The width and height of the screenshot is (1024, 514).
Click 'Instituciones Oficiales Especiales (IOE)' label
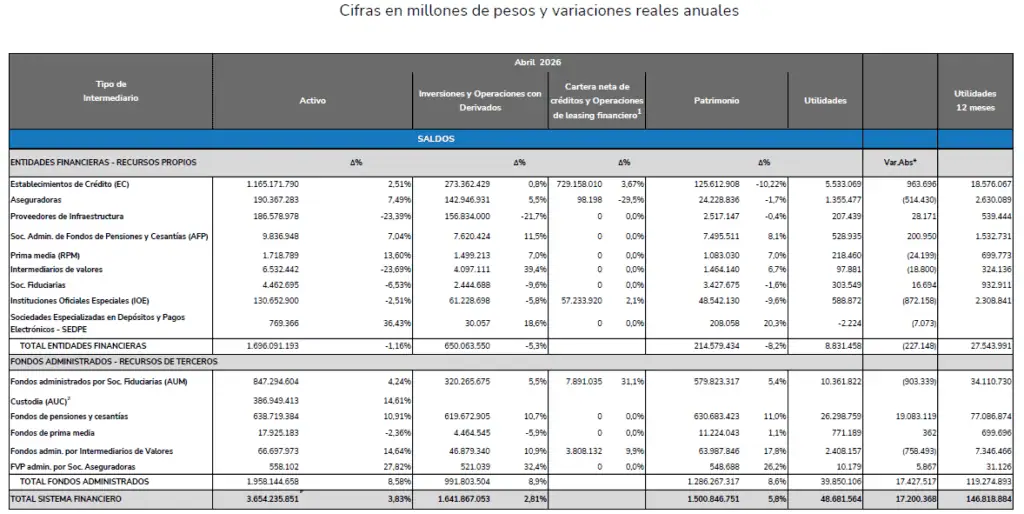pos(80,300)
